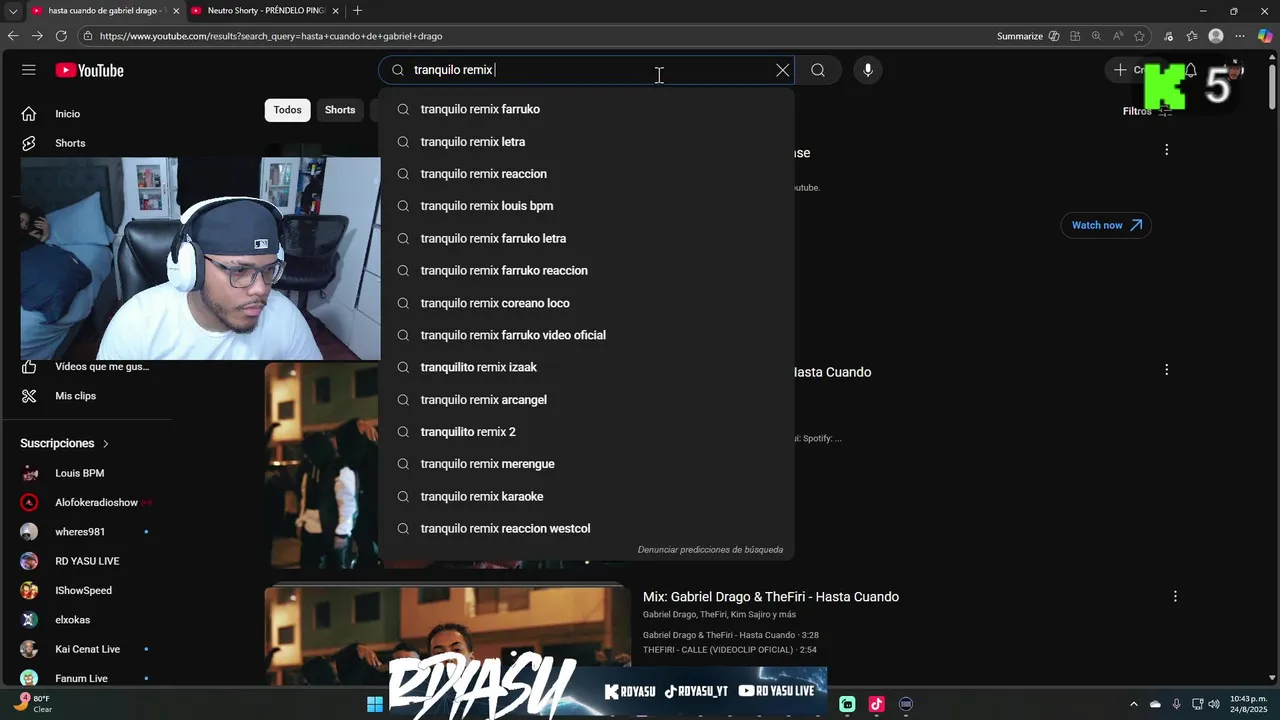Select suggestion 'tranquilo remix letra'
This screenshot has width=1280, height=720.
586,142
